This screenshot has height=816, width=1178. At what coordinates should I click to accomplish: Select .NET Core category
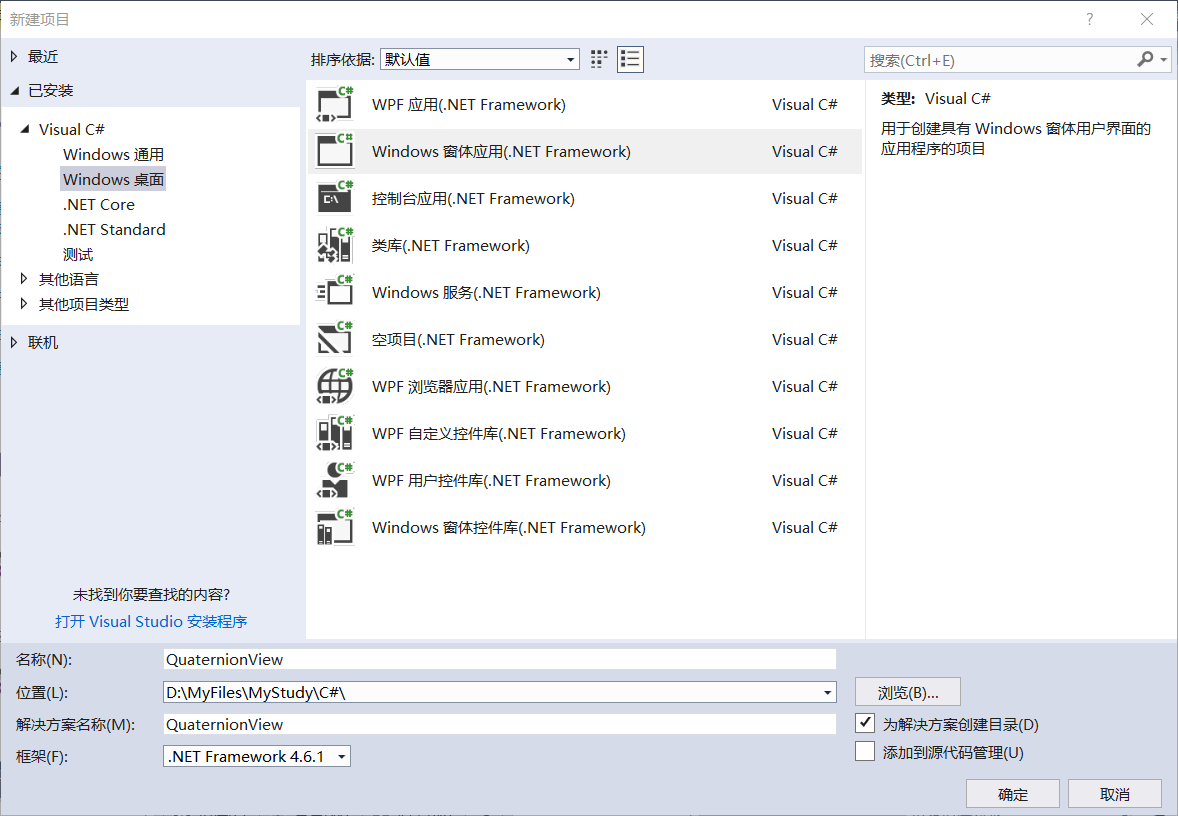[x=98, y=204]
